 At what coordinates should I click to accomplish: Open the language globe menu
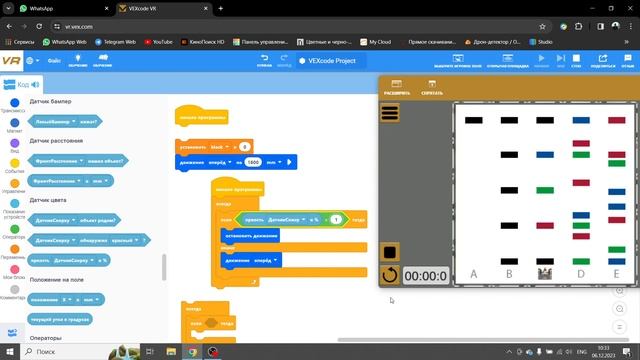(x=32, y=61)
